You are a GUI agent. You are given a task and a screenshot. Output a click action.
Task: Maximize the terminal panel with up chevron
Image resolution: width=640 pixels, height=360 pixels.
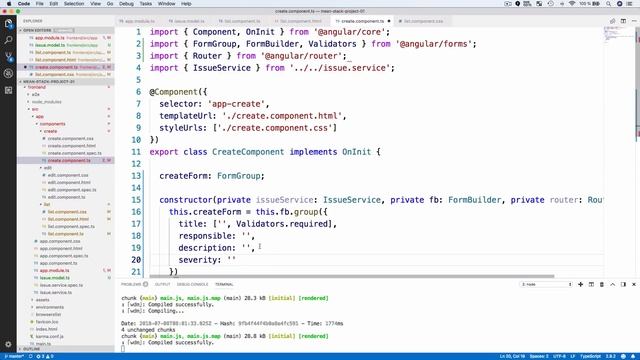coord(612,284)
